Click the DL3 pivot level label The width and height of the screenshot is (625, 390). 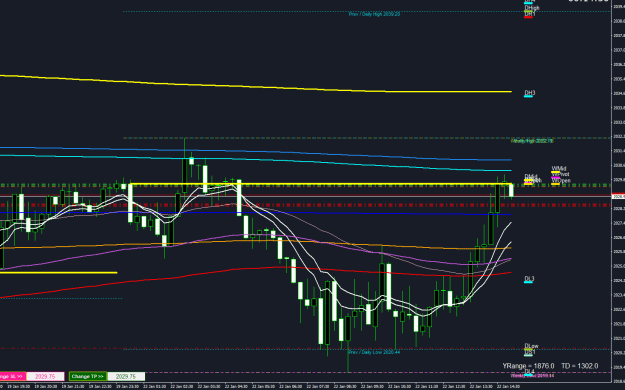pos(529,279)
